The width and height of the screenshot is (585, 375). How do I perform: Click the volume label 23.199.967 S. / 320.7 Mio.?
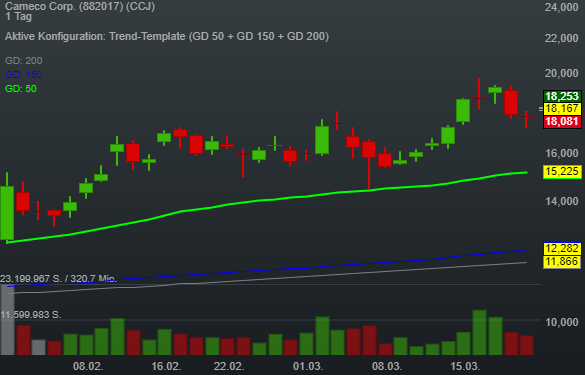coord(59,279)
